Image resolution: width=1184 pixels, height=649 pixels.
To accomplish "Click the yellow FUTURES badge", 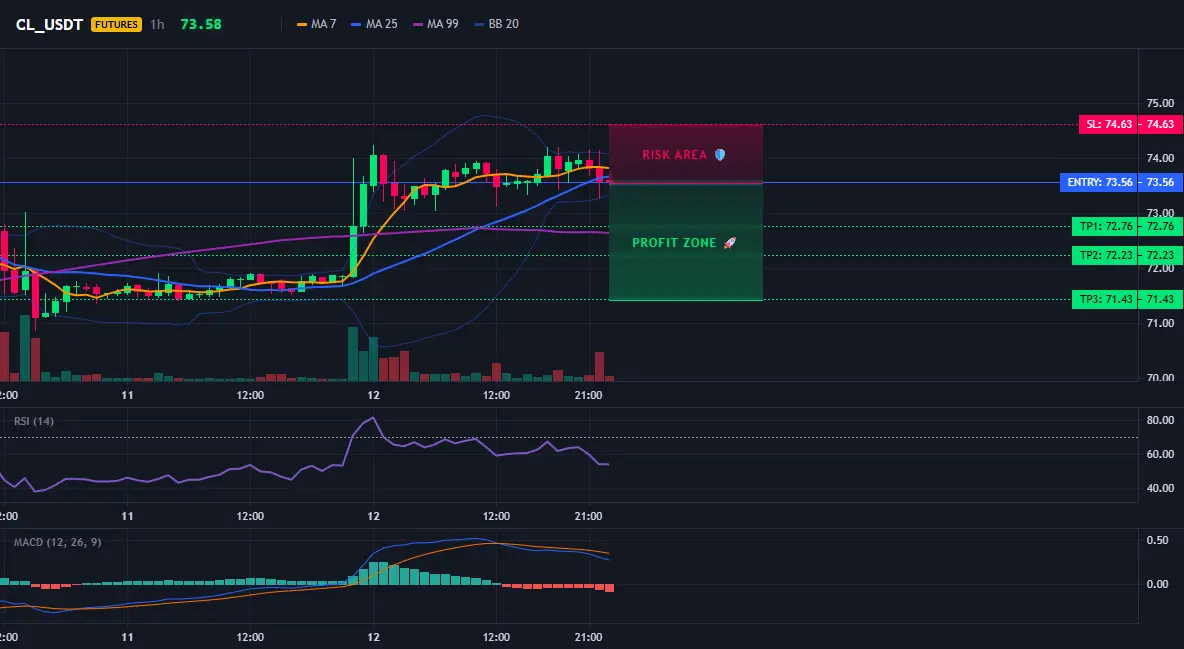I will click(116, 24).
